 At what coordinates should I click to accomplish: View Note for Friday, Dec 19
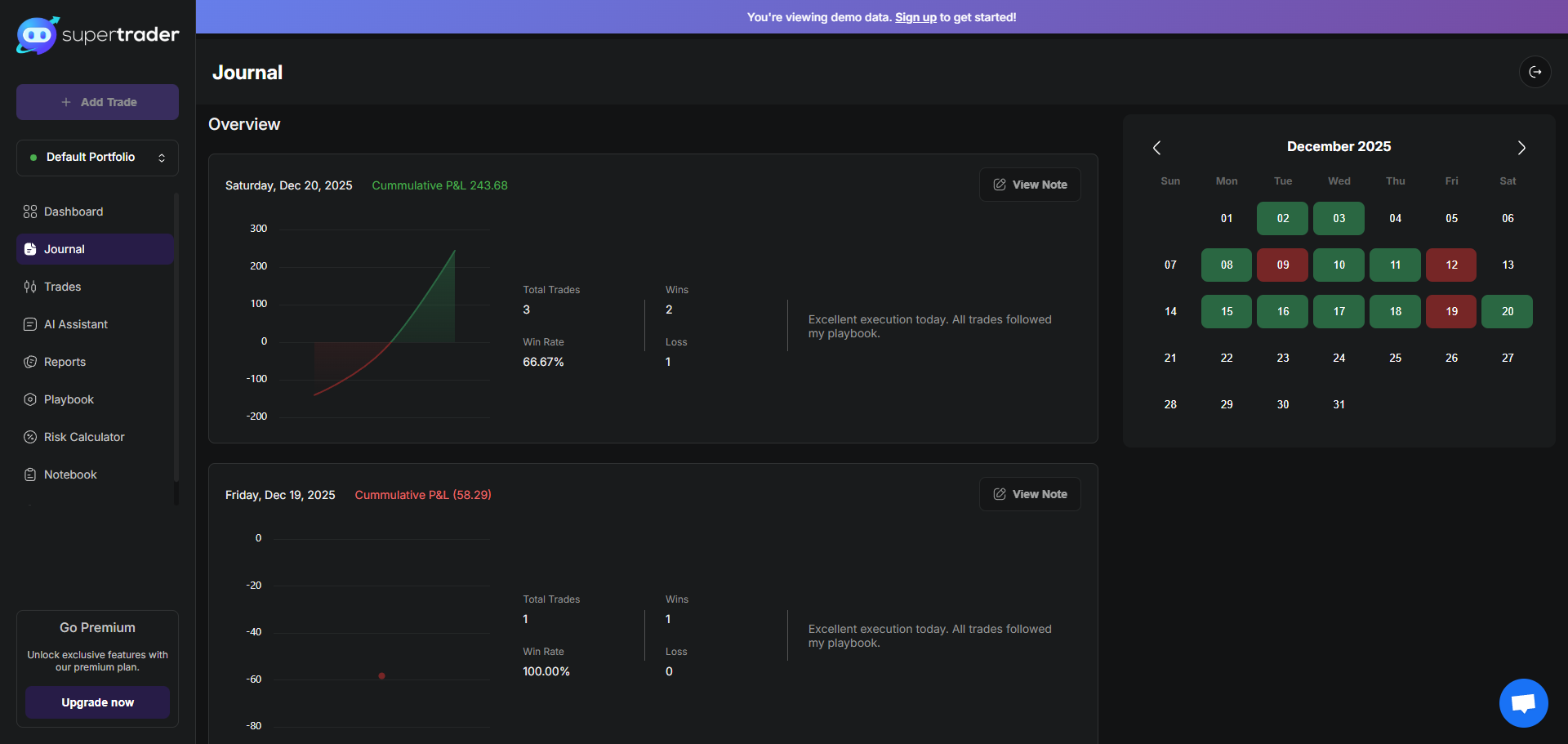tap(1030, 494)
